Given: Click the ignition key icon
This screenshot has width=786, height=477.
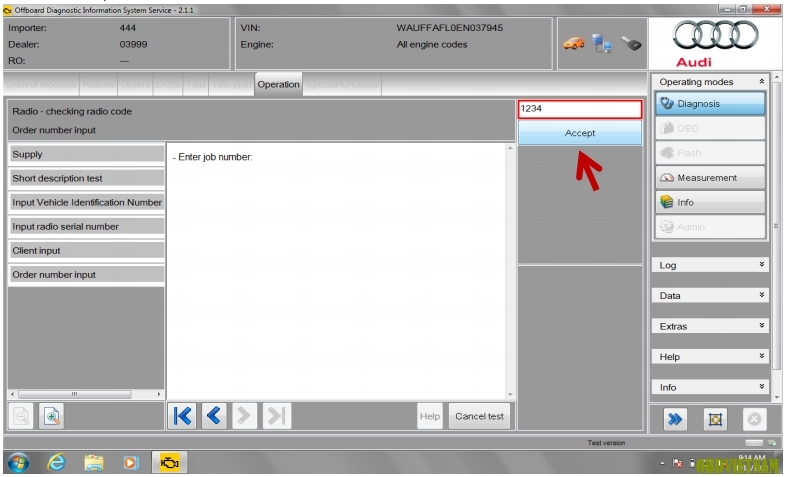Looking at the screenshot, I should [x=631, y=44].
